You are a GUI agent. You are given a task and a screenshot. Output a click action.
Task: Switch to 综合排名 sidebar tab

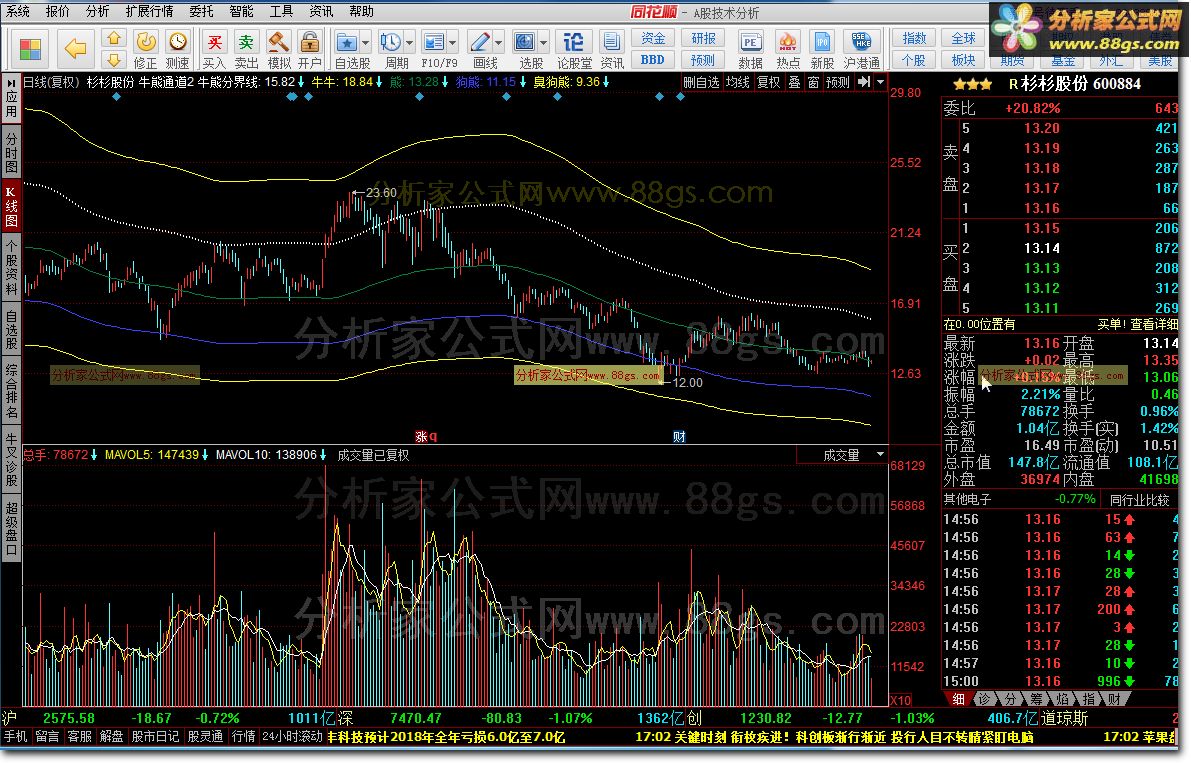click(x=11, y=392)
